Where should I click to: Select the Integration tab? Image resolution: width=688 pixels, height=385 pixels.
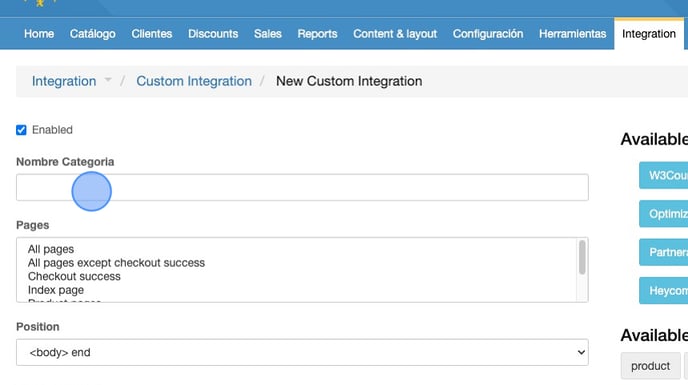649,34
